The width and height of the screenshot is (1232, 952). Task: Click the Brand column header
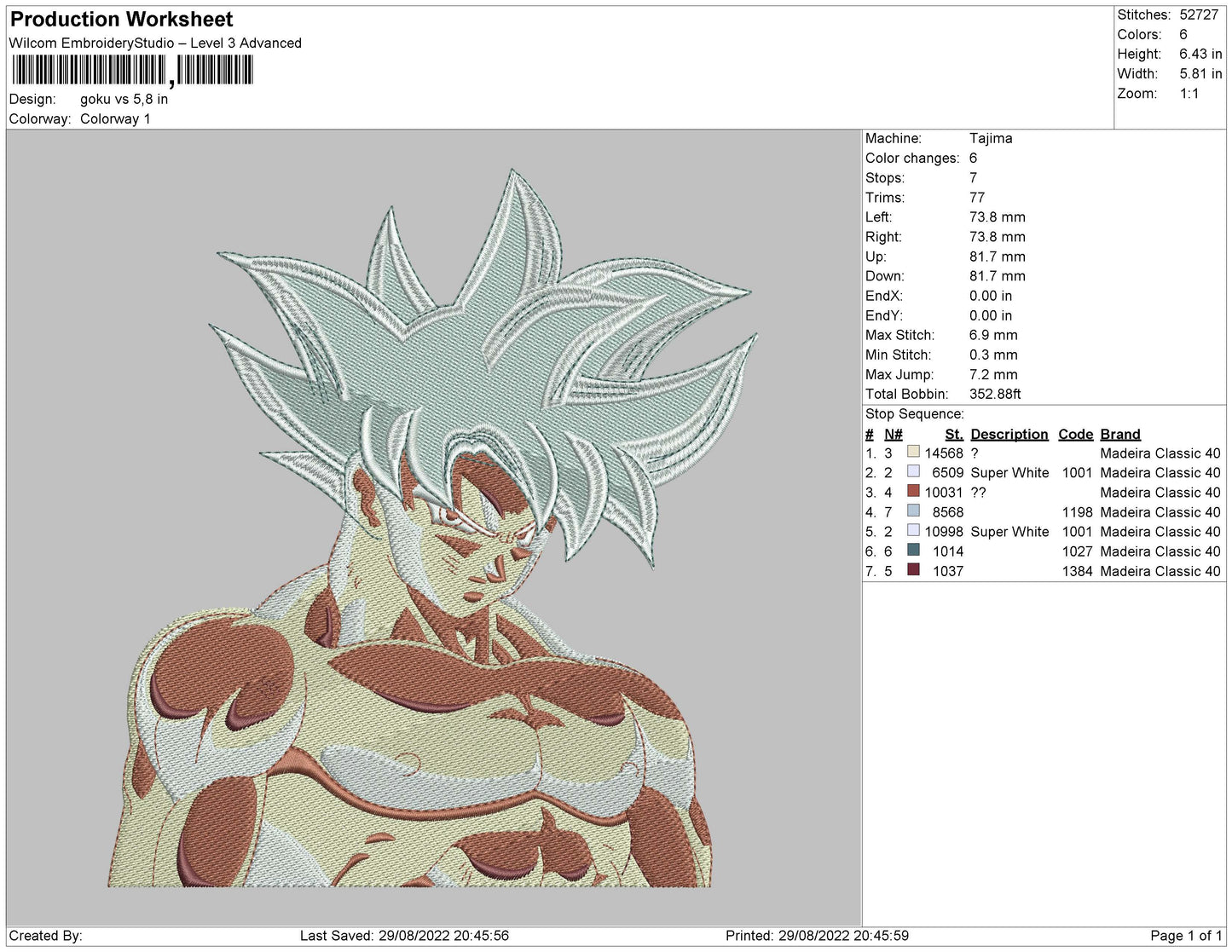pos(1120,435)
